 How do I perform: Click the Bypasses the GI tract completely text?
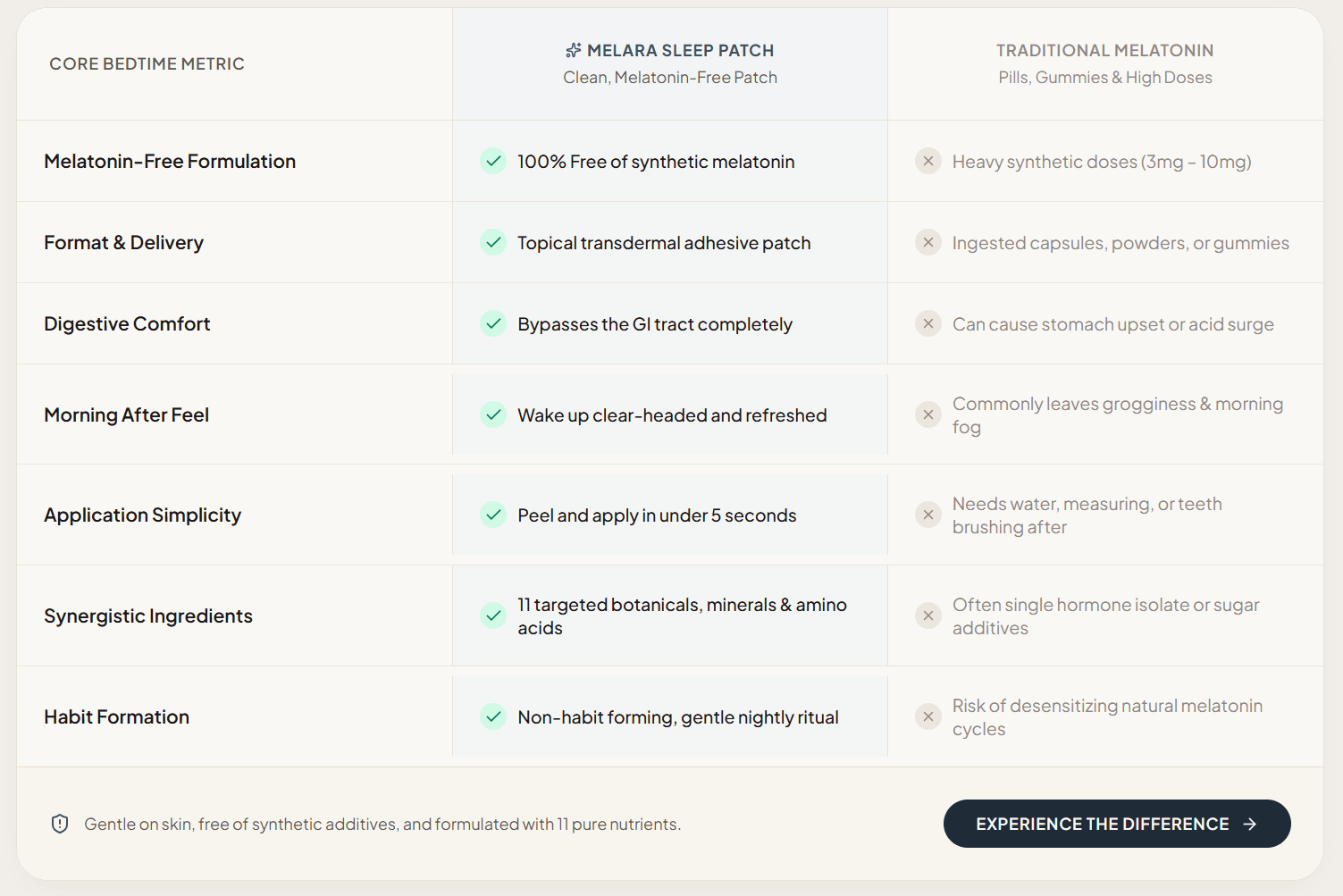tap(655, 324)
